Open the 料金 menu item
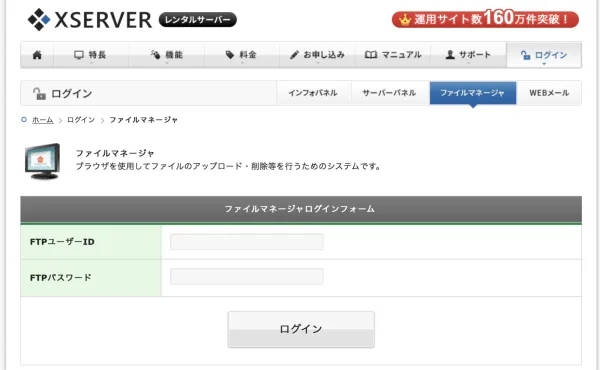This screenshot has height=370, width=600. 241,55
